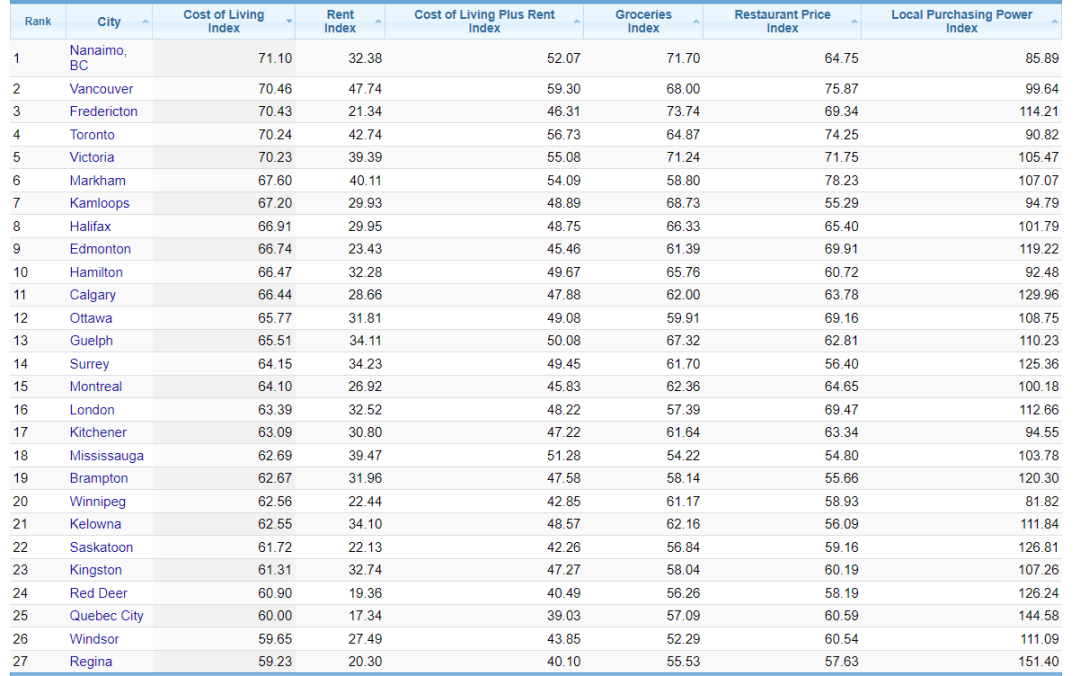This screenshot has height=676, width=1080.
Task: Open the Fredericton city link
Action: (x=103, y=112)
